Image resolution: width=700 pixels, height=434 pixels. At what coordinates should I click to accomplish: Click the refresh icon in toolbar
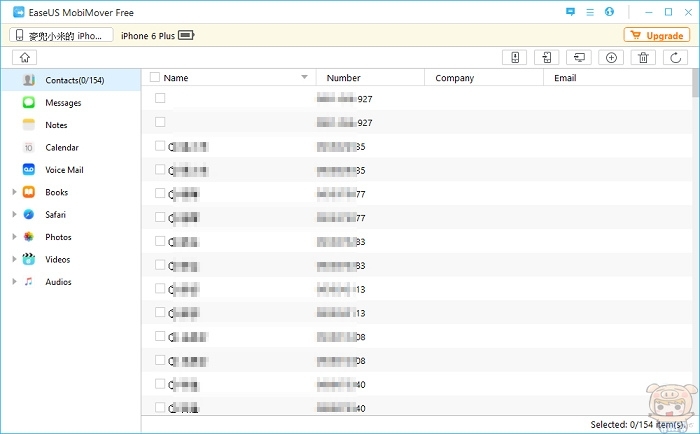[x=676, y=57]
